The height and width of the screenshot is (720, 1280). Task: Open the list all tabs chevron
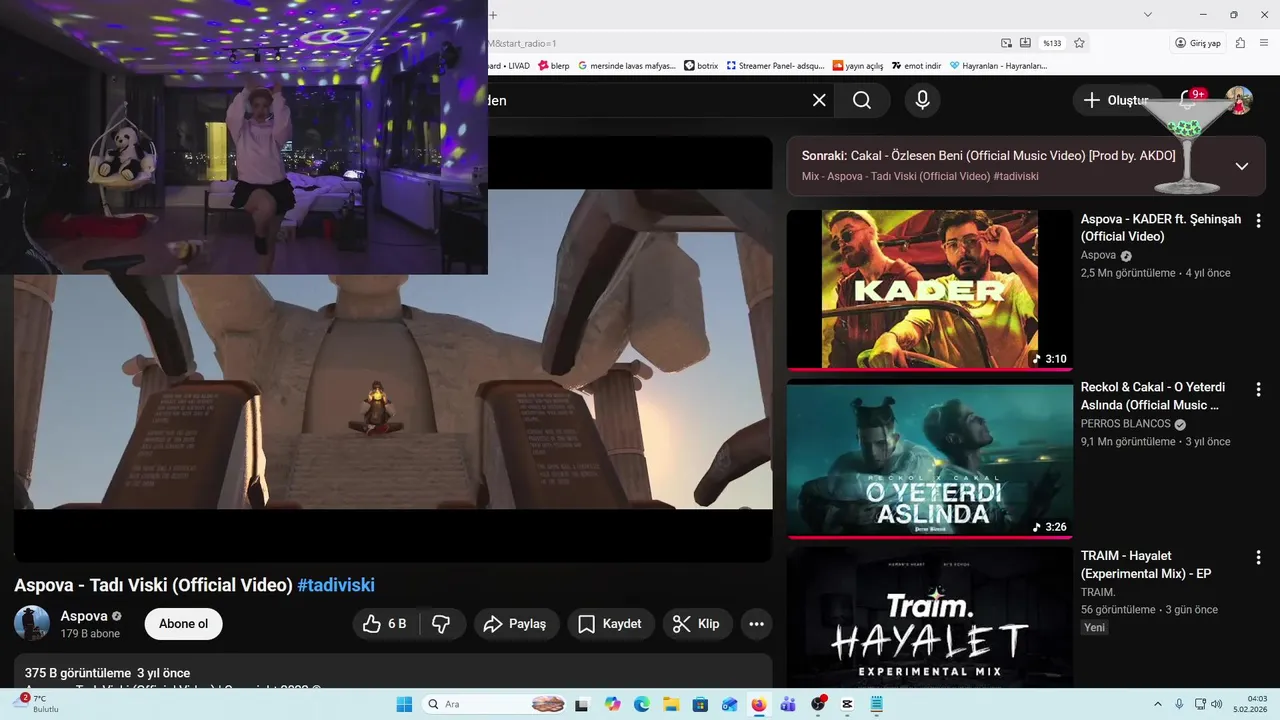click(x=1148, y=15)
